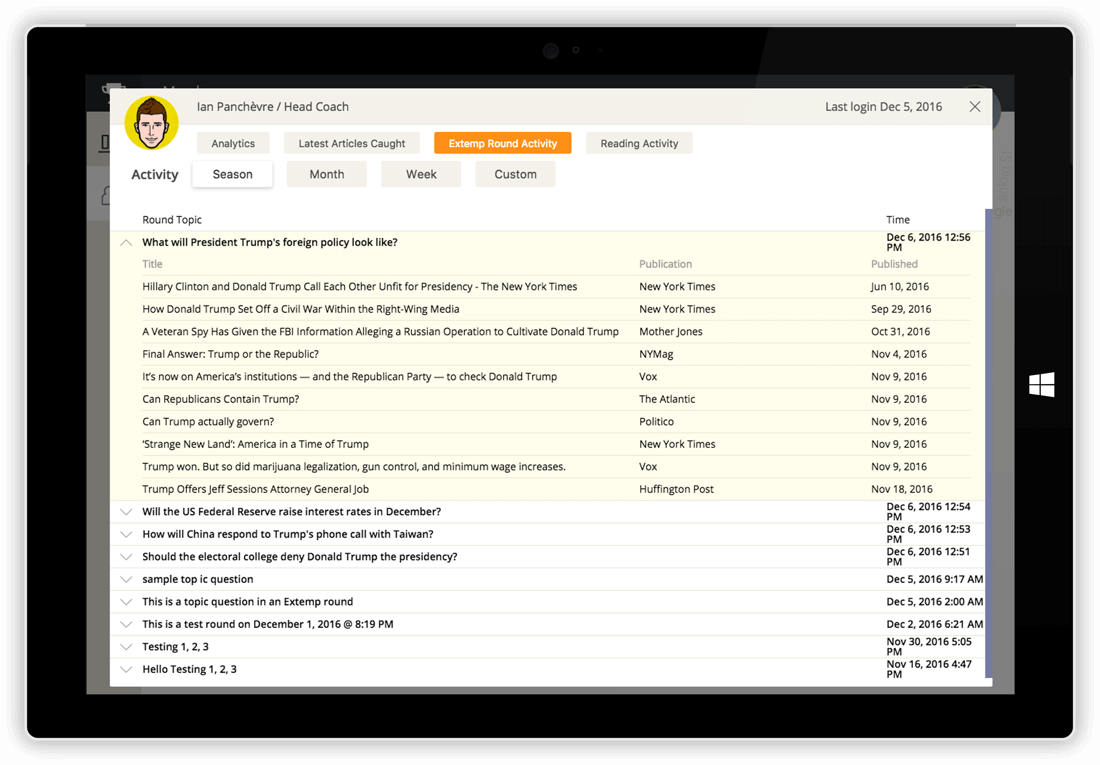
Task: Collapse the President Trump foreign policy round
Action: (x=126, y=242)
